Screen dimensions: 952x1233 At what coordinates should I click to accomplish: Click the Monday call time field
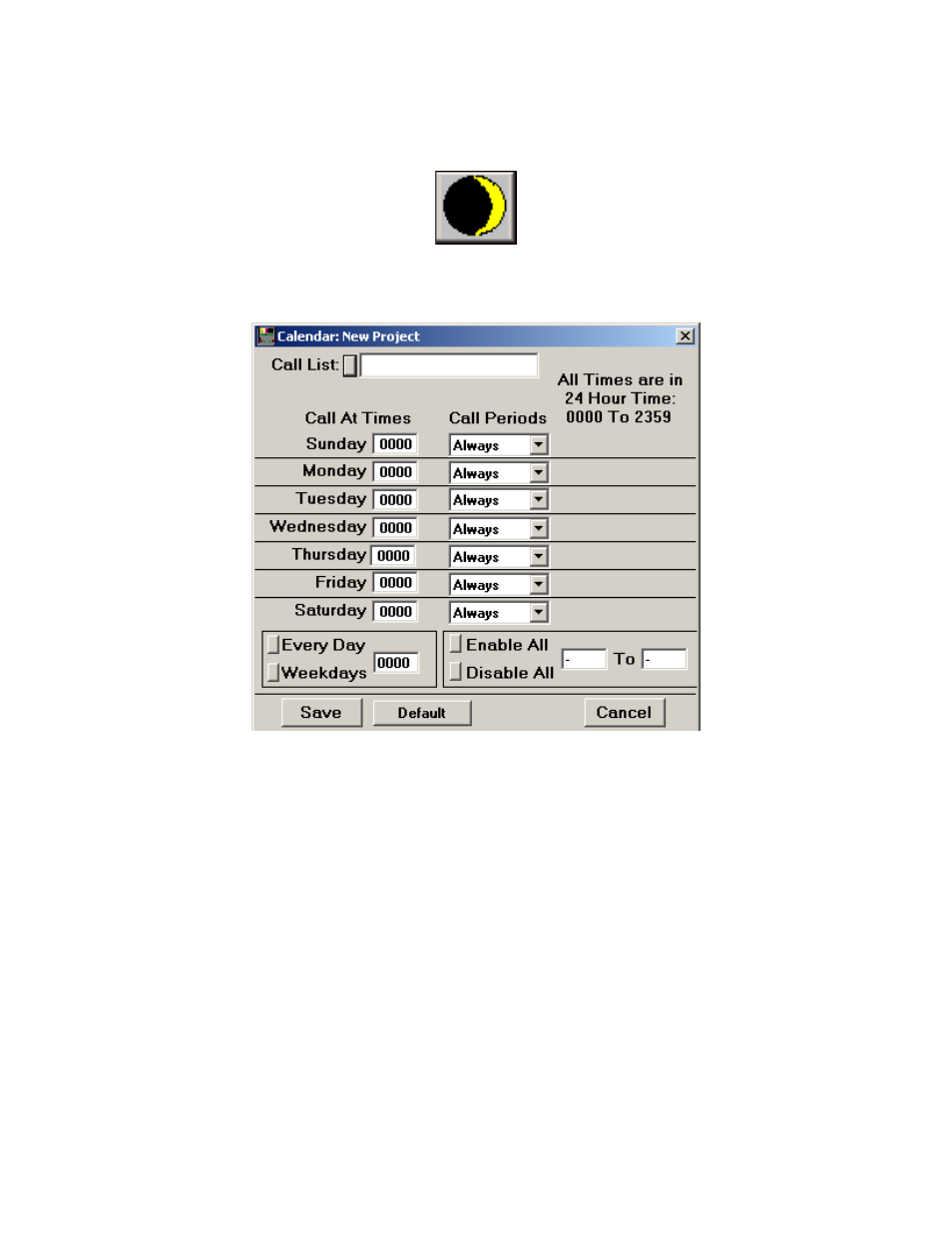(x=395, y=472)
